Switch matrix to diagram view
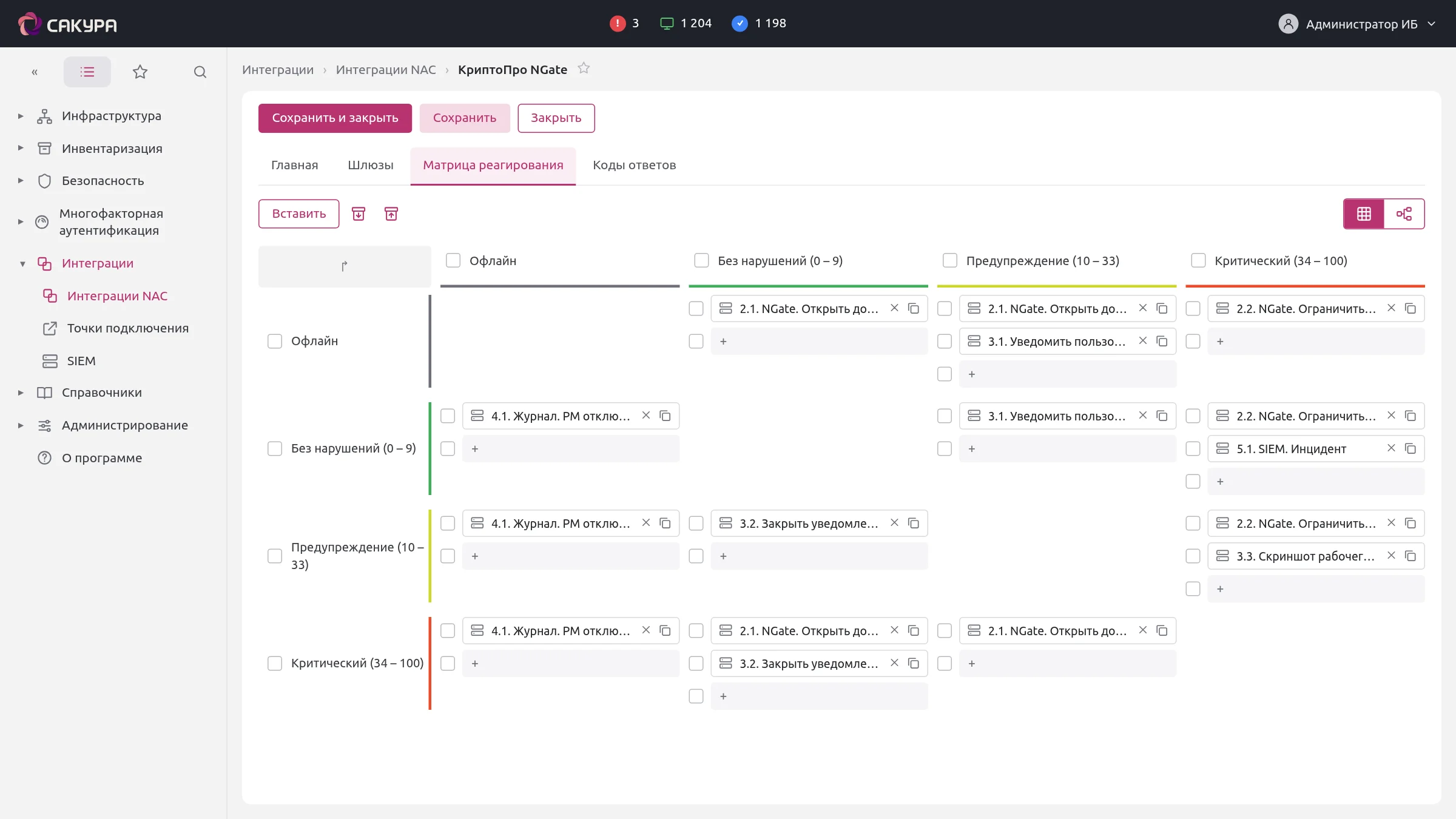 coord(1404,214)
